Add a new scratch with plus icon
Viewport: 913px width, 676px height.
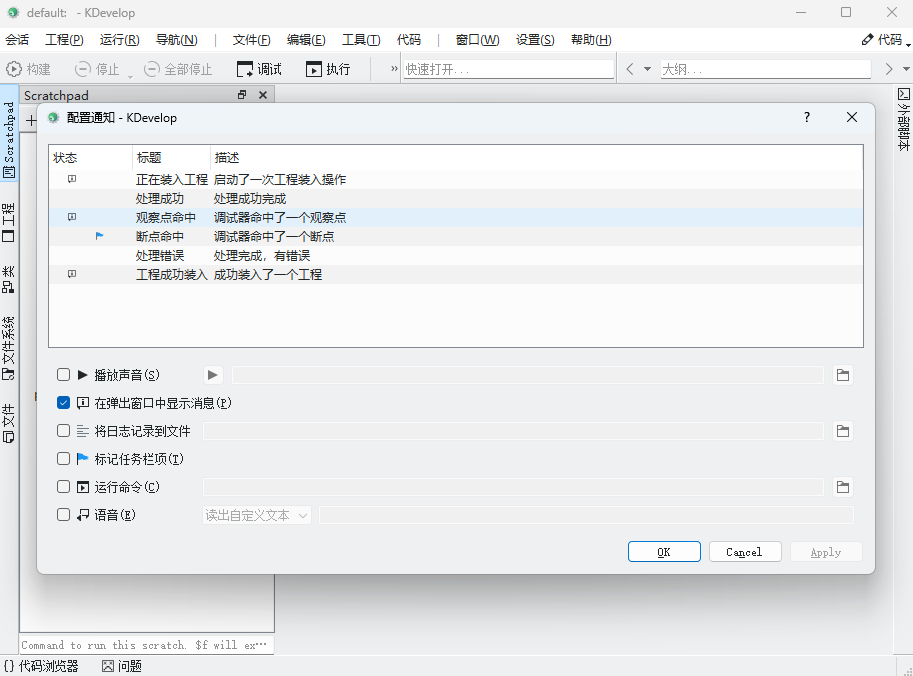click(31, 121)
